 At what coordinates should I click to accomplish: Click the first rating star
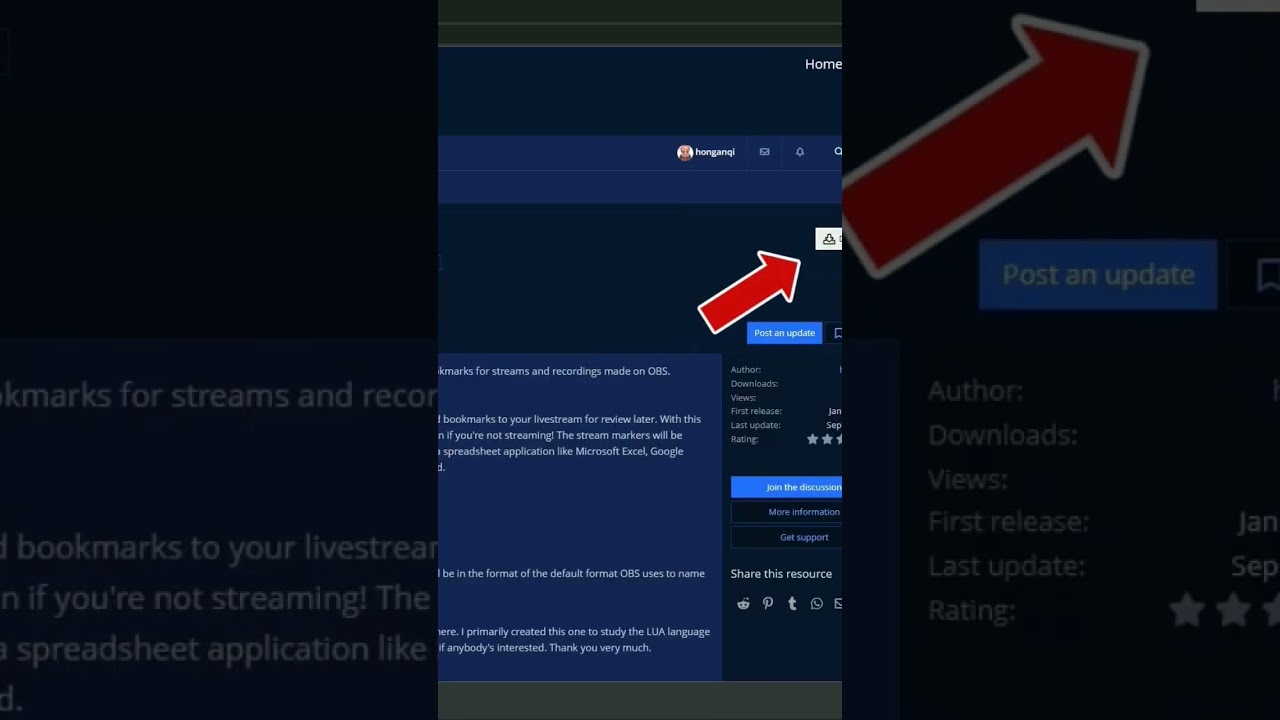tap(813, 439)
